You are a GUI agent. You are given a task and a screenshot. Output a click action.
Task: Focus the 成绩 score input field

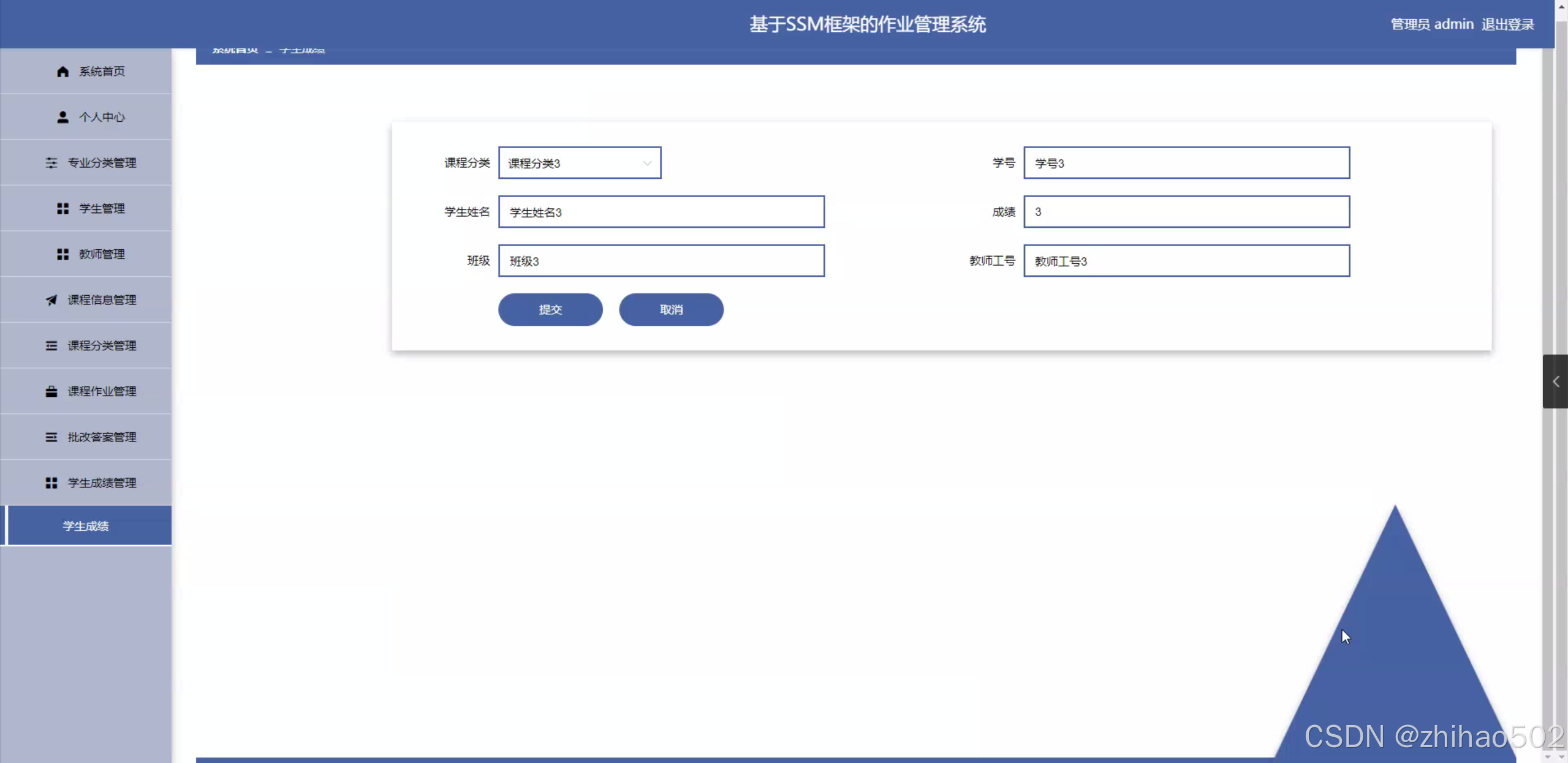tap(1186, 212)
